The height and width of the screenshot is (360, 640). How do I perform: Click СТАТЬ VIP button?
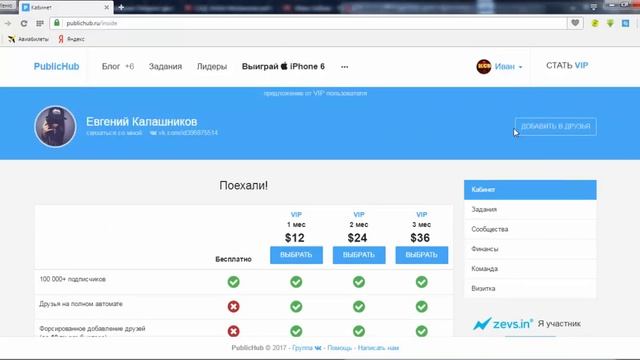567,66
